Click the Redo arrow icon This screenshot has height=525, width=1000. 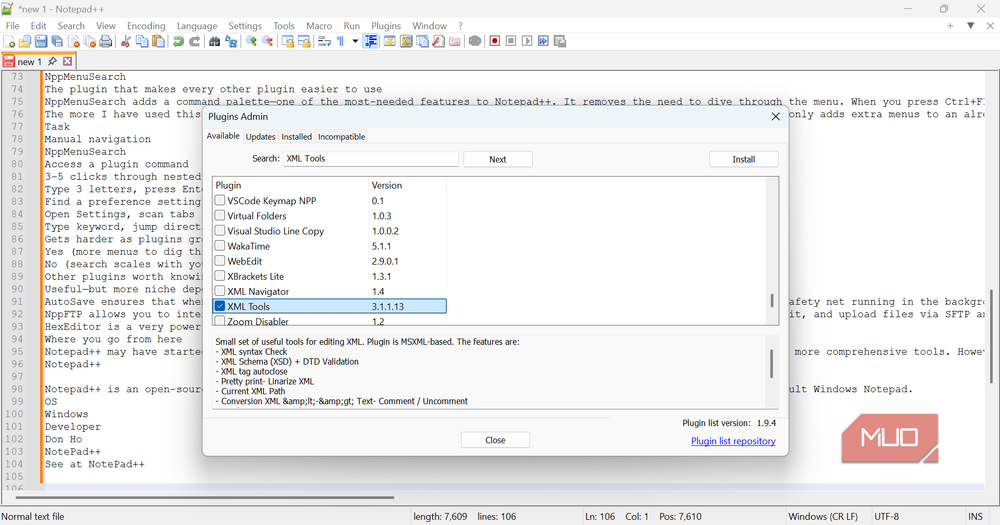click(x=195, y=41)
